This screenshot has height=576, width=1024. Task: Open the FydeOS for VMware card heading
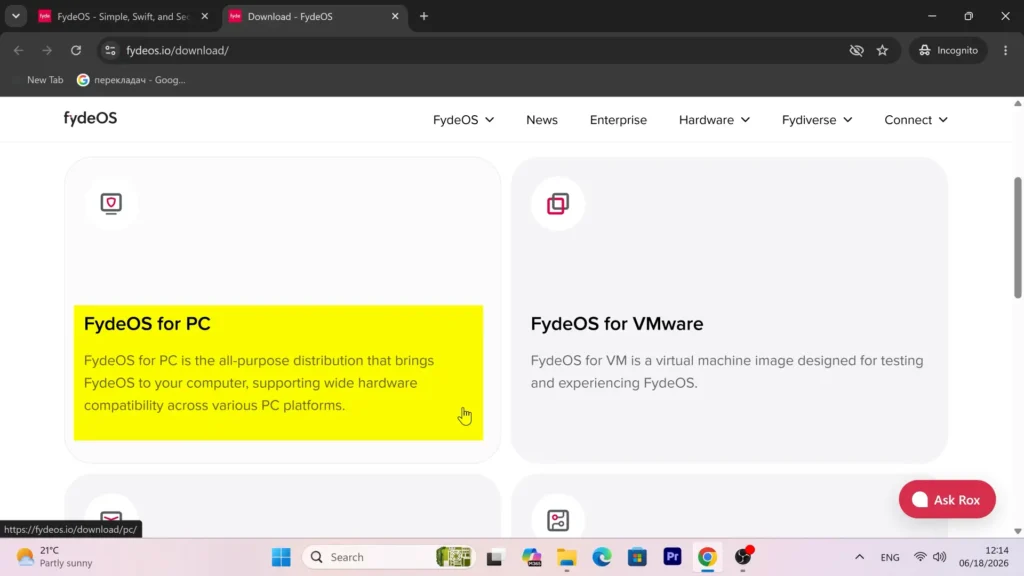[616, 324]
